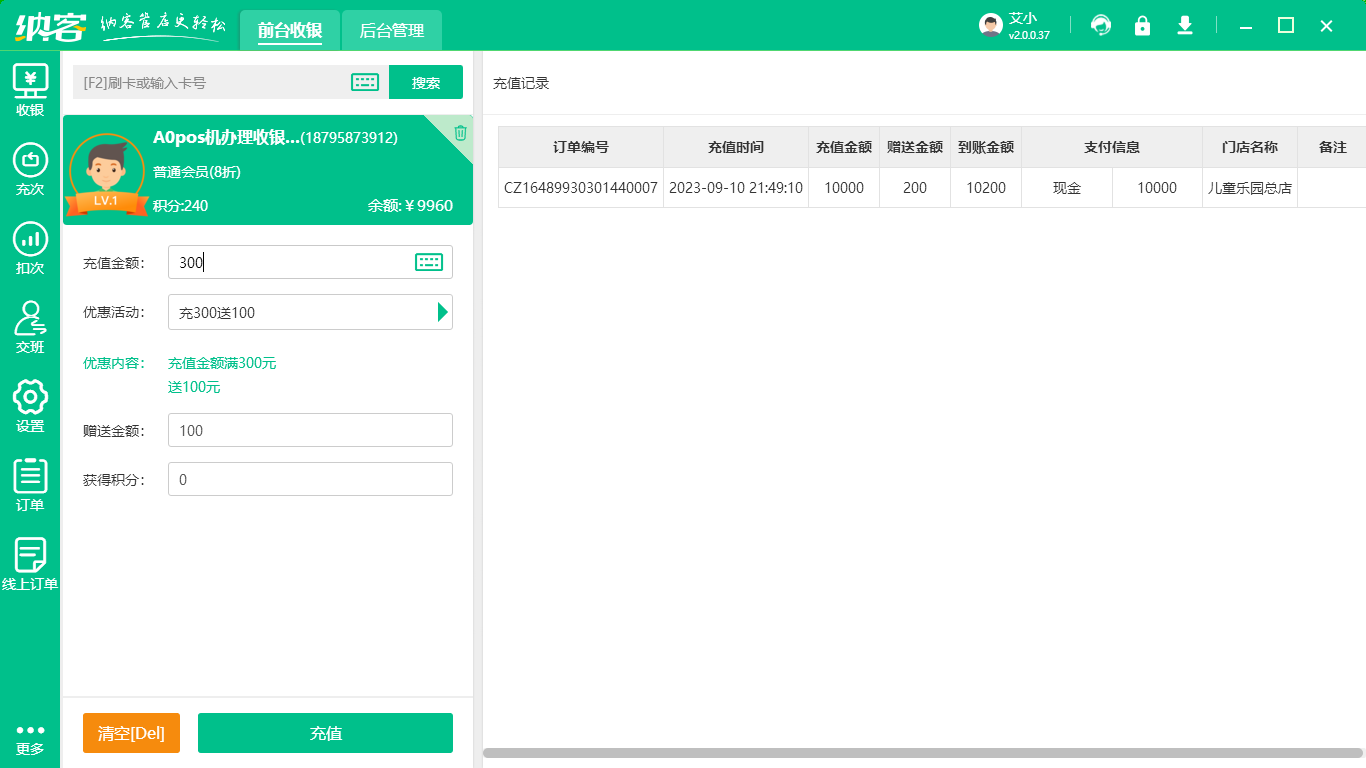Switch to the 后台管理 tab

[391, 30]
